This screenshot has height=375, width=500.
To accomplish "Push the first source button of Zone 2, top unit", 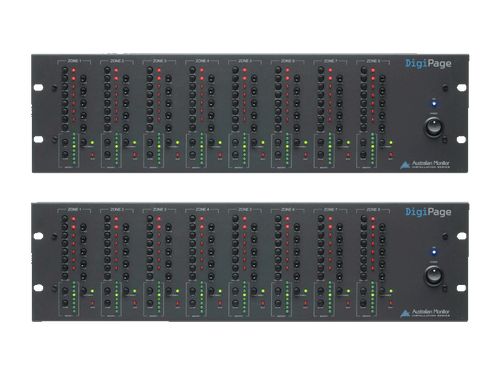I will [x=107, y=70].
